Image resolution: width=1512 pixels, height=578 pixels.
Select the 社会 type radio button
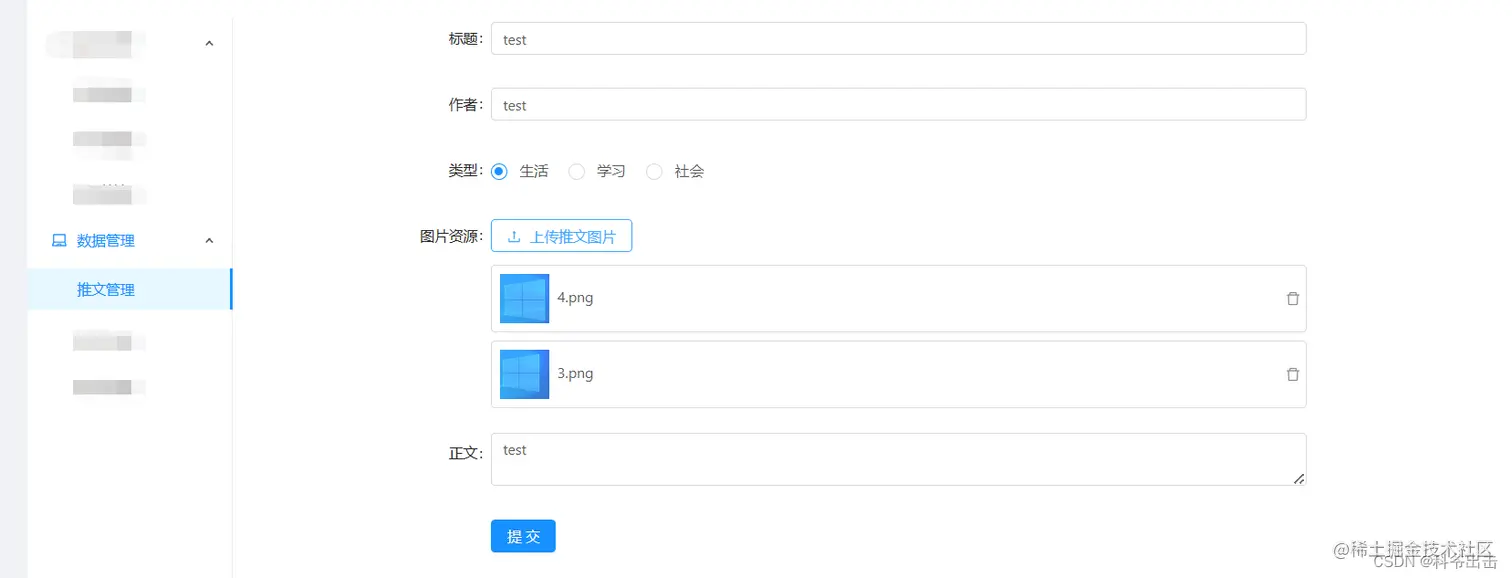[654, 171]
